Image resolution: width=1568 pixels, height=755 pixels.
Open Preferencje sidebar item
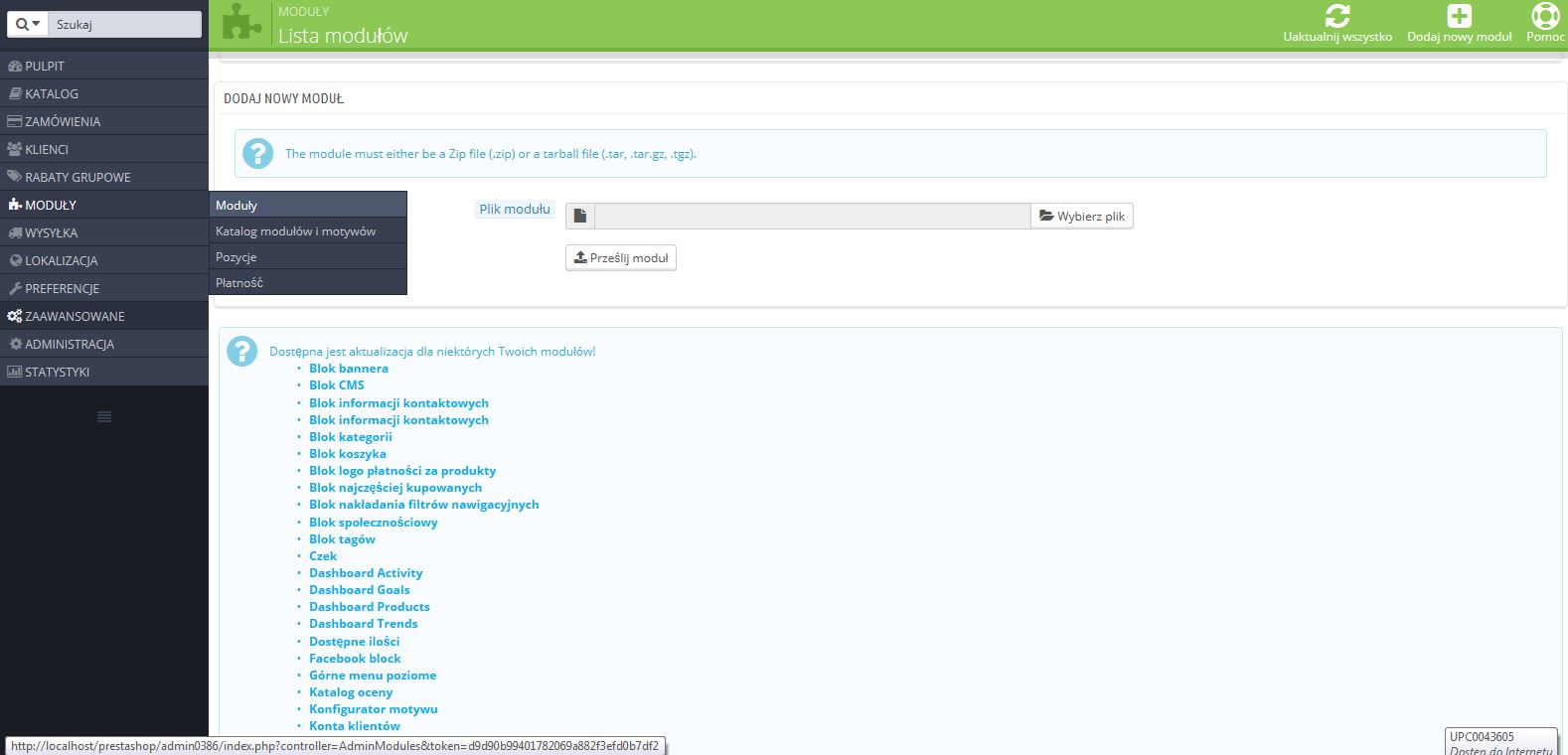point(104,288)
